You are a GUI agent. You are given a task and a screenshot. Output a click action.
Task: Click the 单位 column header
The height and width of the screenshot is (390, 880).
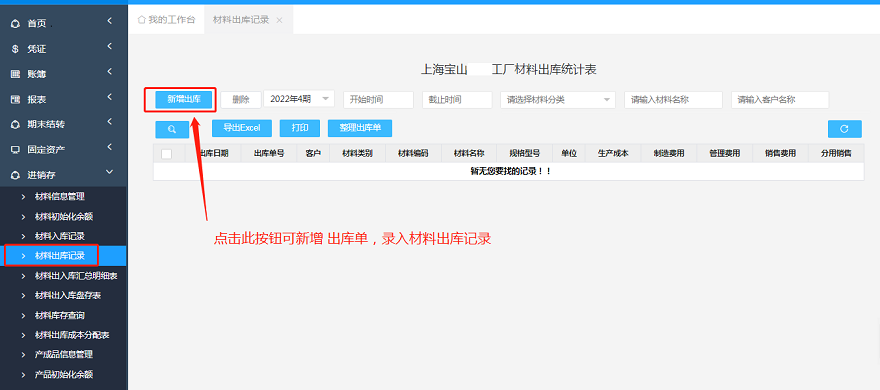(x=569, y=153)
